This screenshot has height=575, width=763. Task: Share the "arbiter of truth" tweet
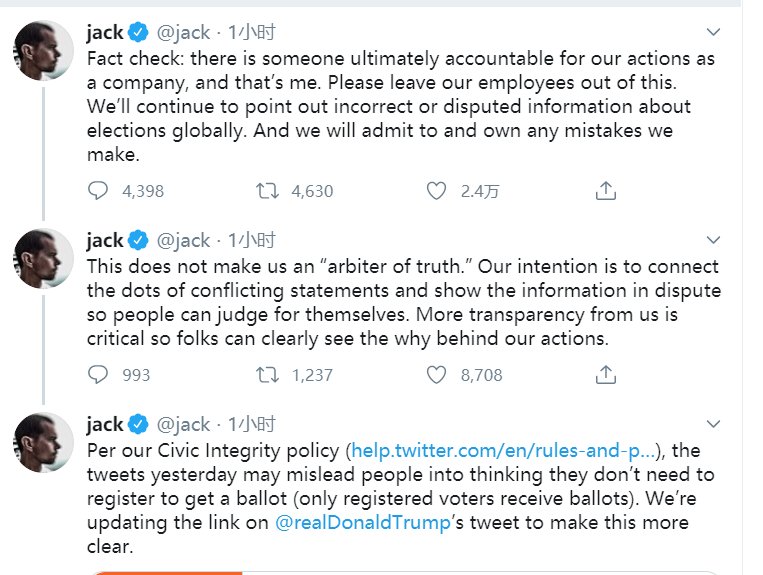(x=605, y=375)
